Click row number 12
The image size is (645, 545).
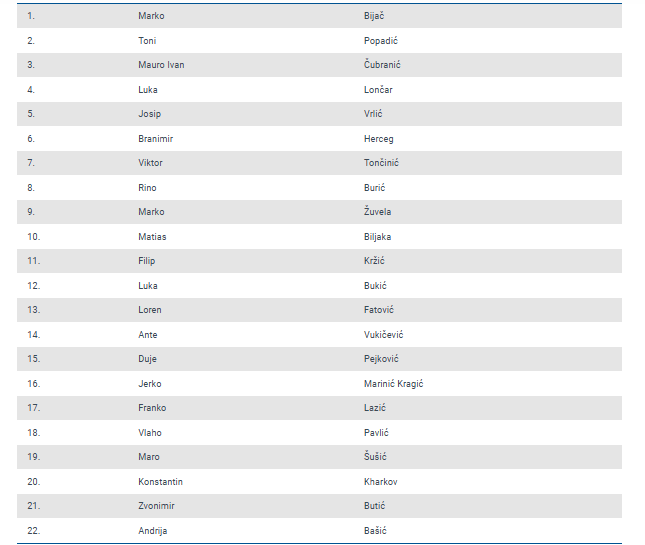33,286
